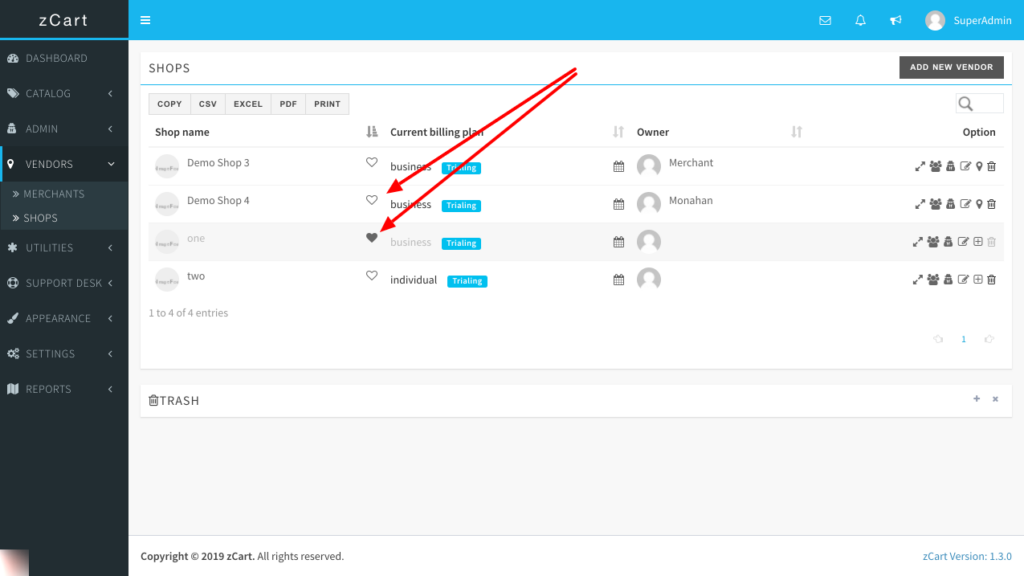Open the mail messages icon in header
Viewport: 1024px width, 576px height.
tap(825, 20)
